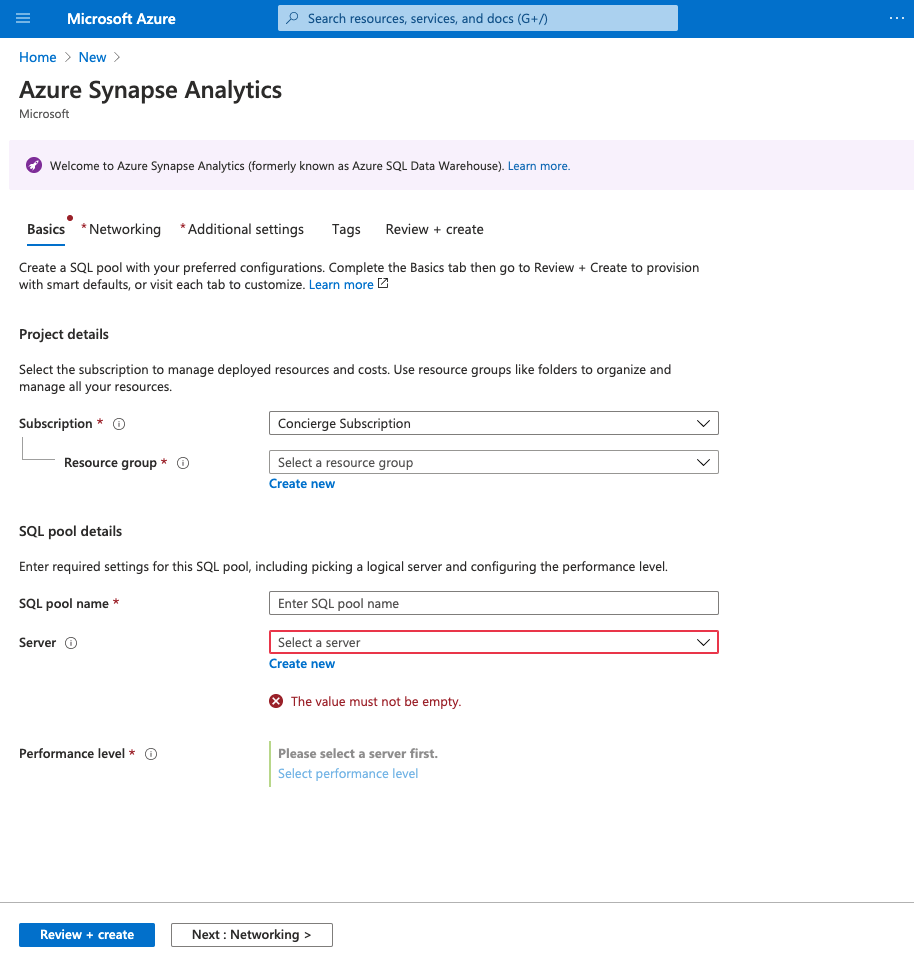Click the red error icon above the validation message
The image size is (914, 954).
pos(276,701)
